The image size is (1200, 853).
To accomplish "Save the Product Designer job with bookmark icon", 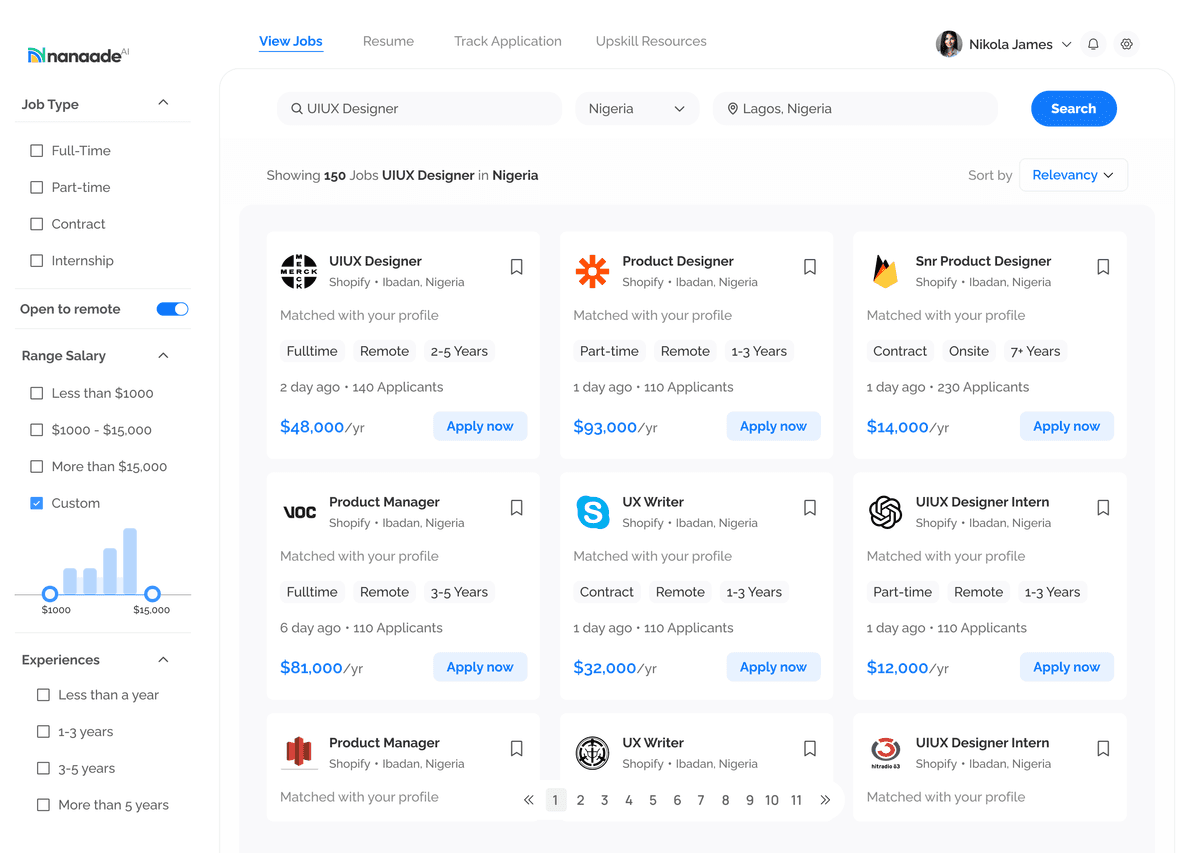I will [x=810, y=267].
